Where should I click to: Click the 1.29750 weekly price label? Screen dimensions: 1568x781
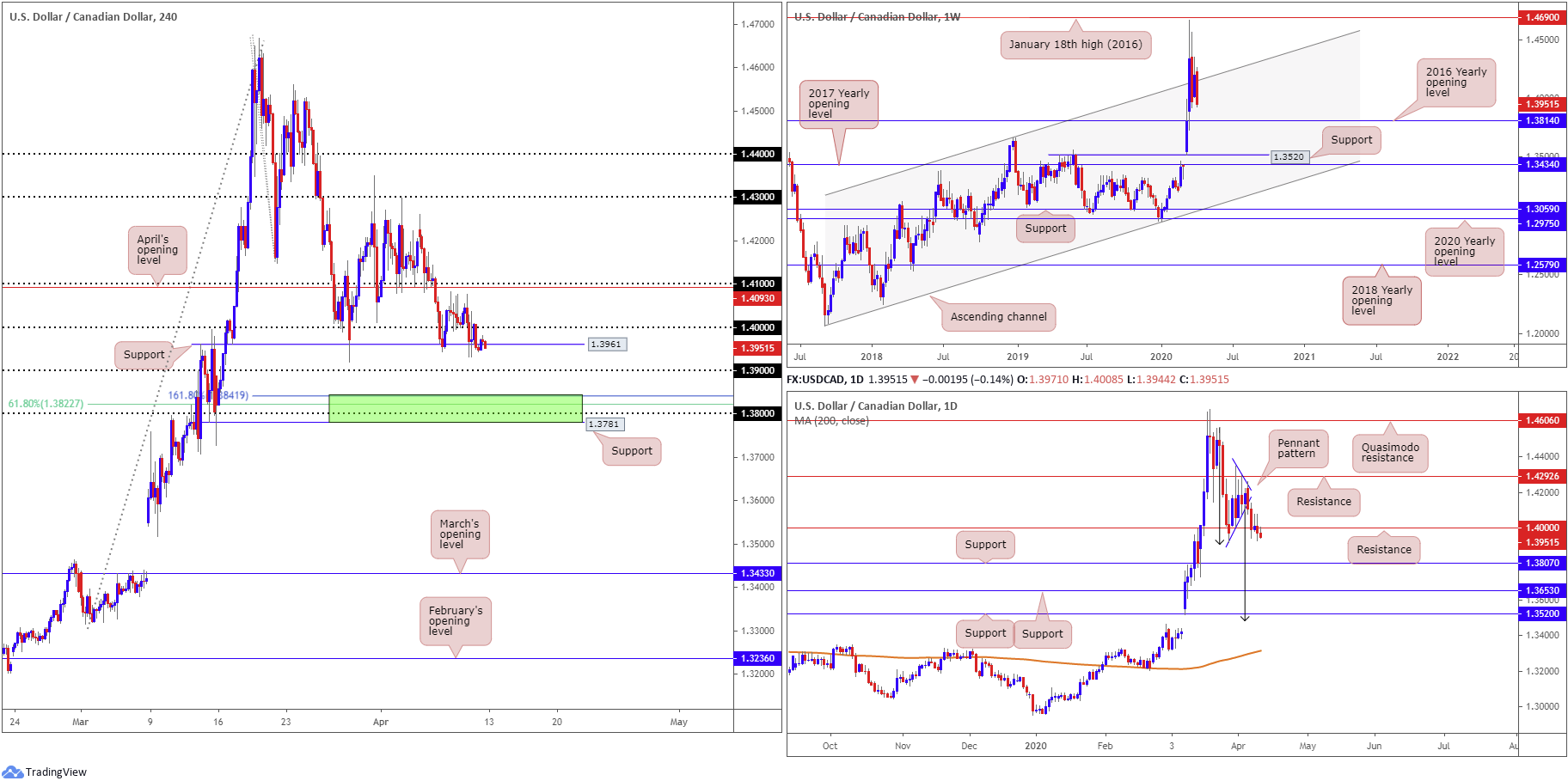tap(1542, 223)
